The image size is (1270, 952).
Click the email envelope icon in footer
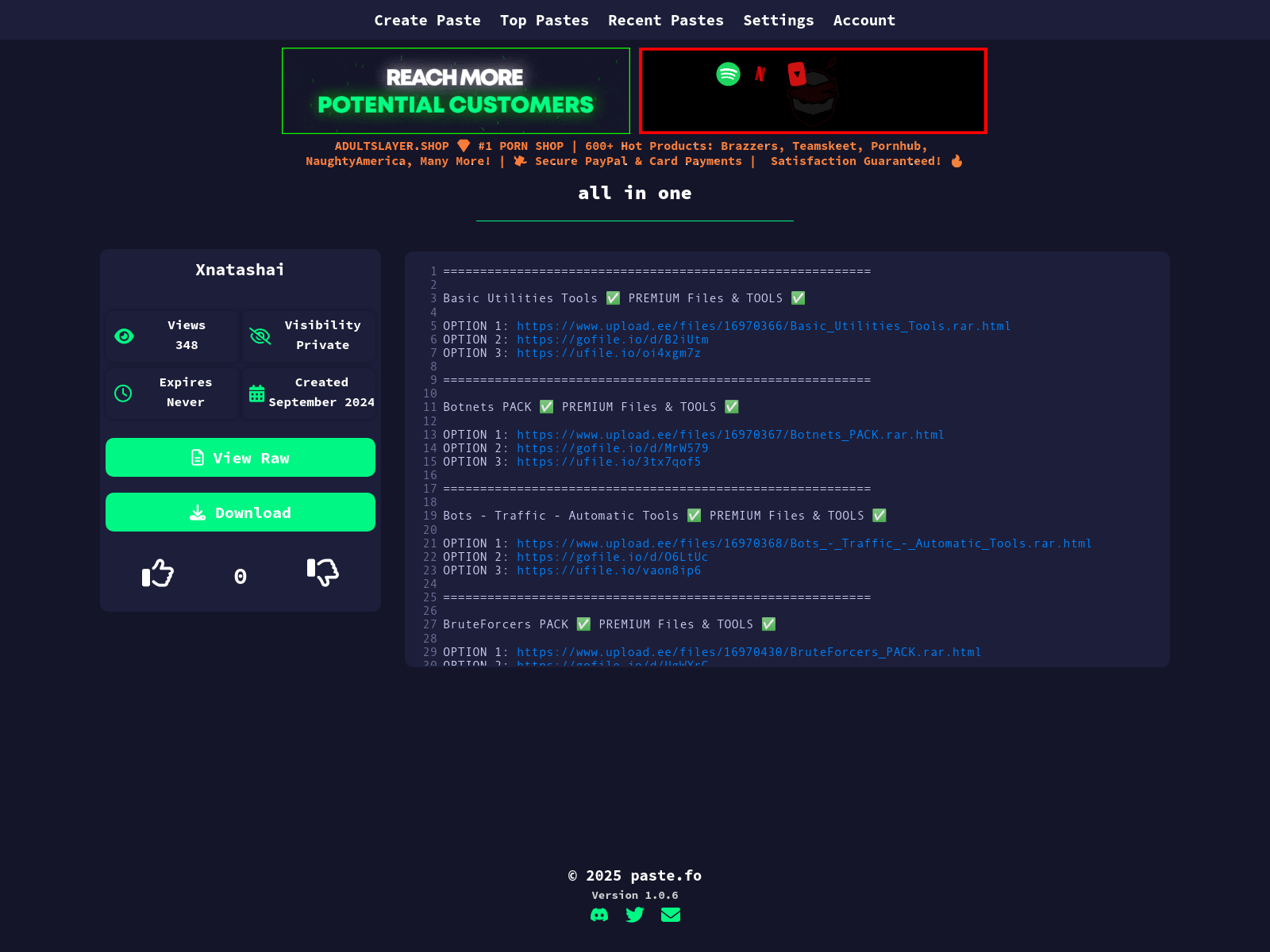pos(671,915)
